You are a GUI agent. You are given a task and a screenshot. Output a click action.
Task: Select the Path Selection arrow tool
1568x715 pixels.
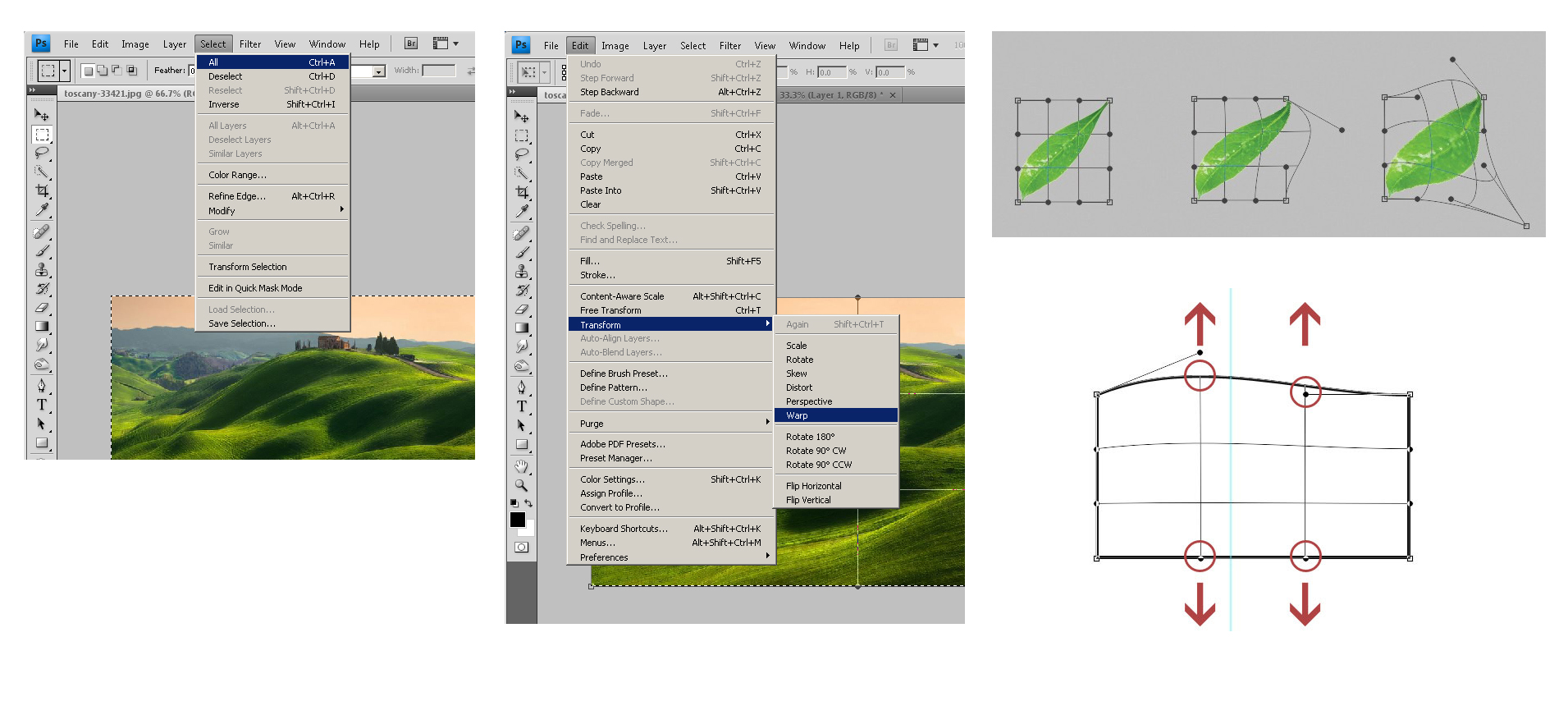coord(521,425)
